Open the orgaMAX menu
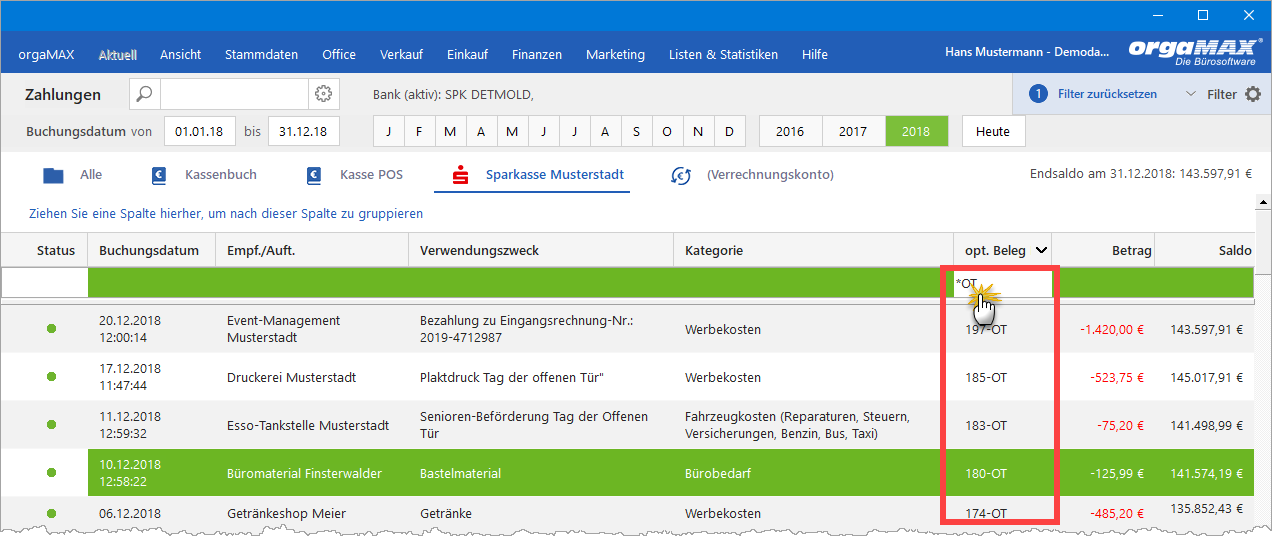Image resolution: width=1272 pixels, height=536 pixels. click(x=46, y=54)
